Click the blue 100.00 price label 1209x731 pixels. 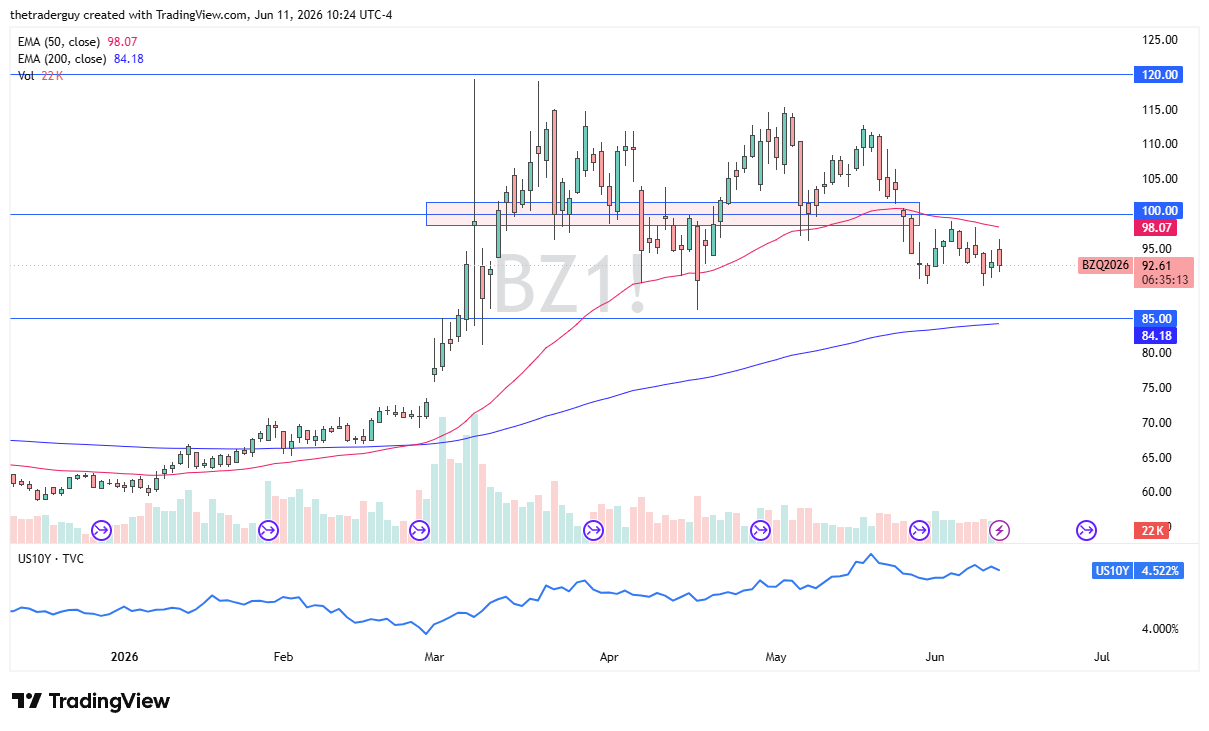coord(1157,211)
